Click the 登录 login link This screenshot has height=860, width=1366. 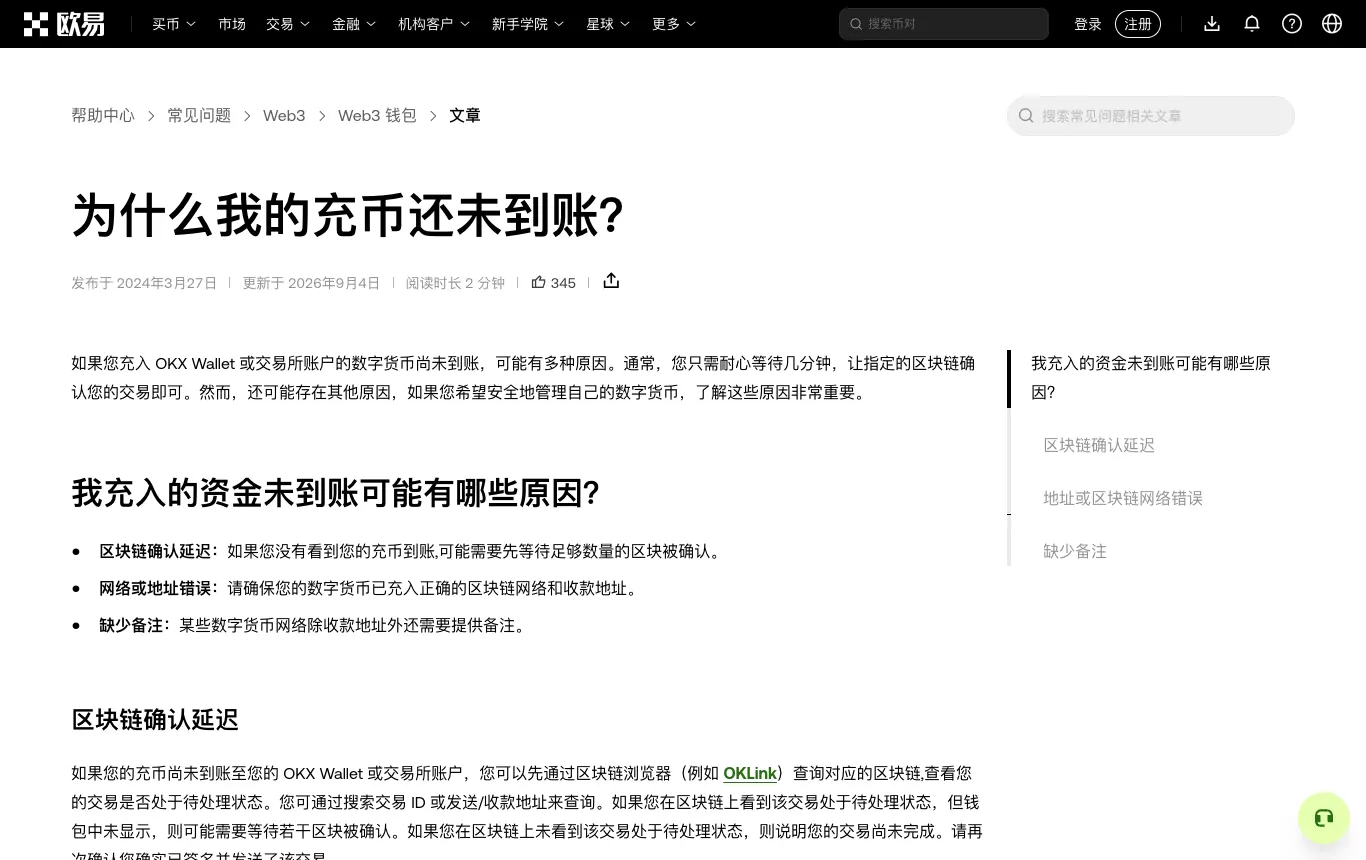coord(1088,24)
